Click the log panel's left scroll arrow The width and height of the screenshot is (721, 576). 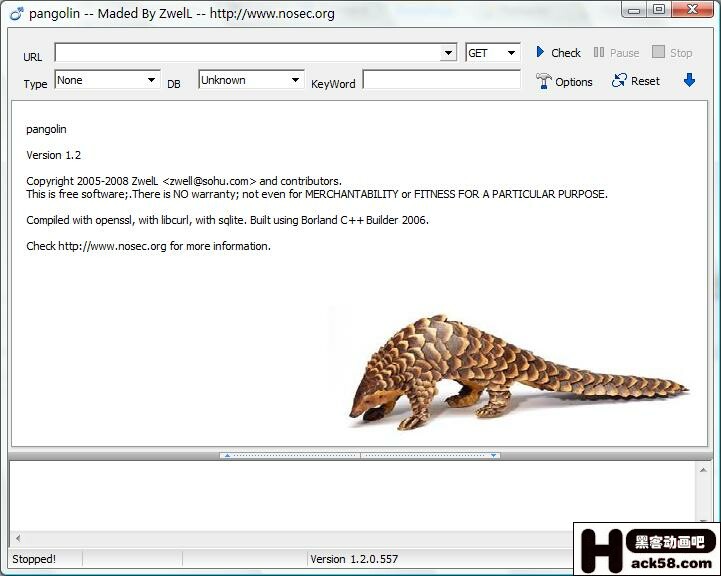[x=17, y=538]
